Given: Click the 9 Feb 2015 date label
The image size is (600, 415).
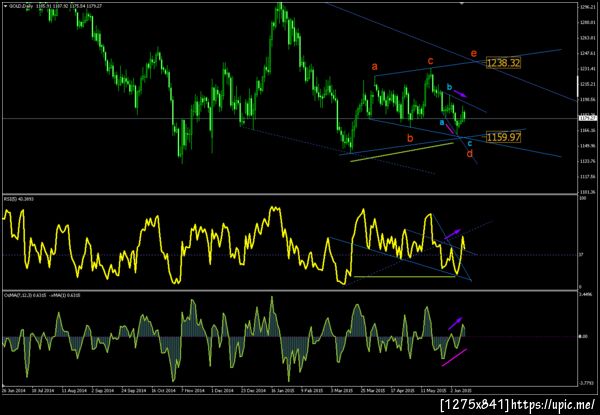Looking at the screenshot, I should pos(312,391).
